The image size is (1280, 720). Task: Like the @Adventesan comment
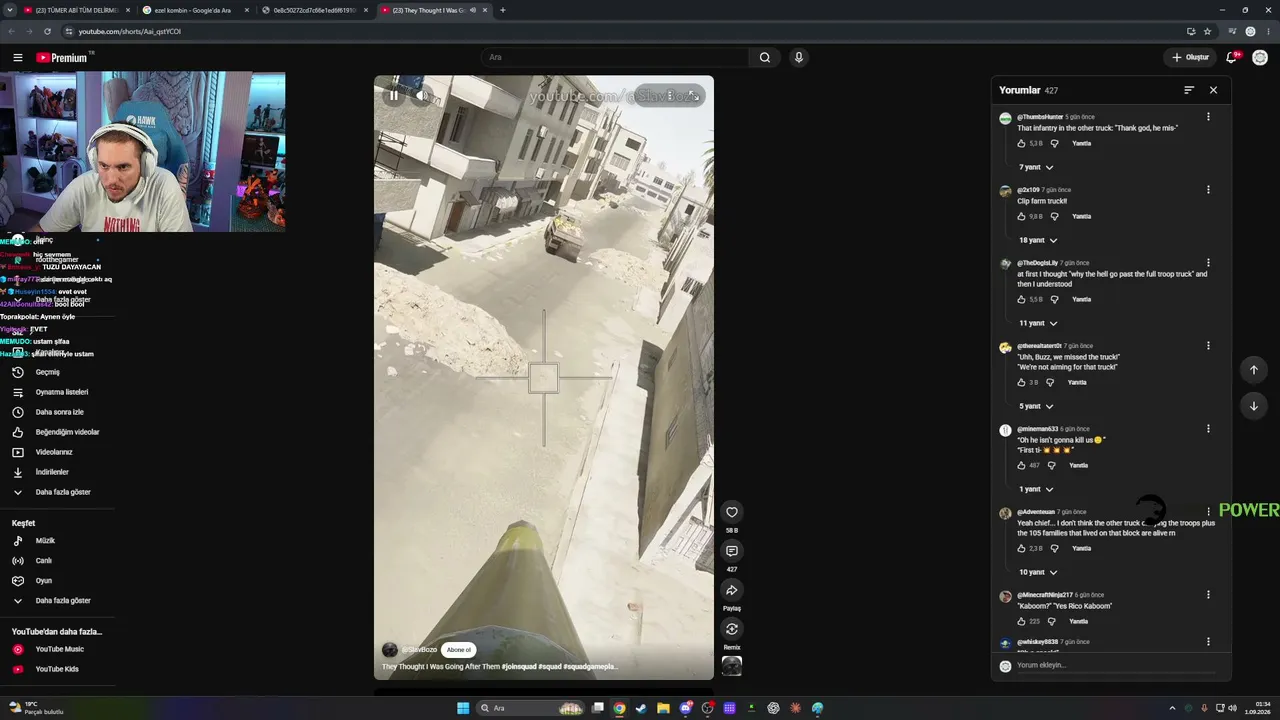1022,549
